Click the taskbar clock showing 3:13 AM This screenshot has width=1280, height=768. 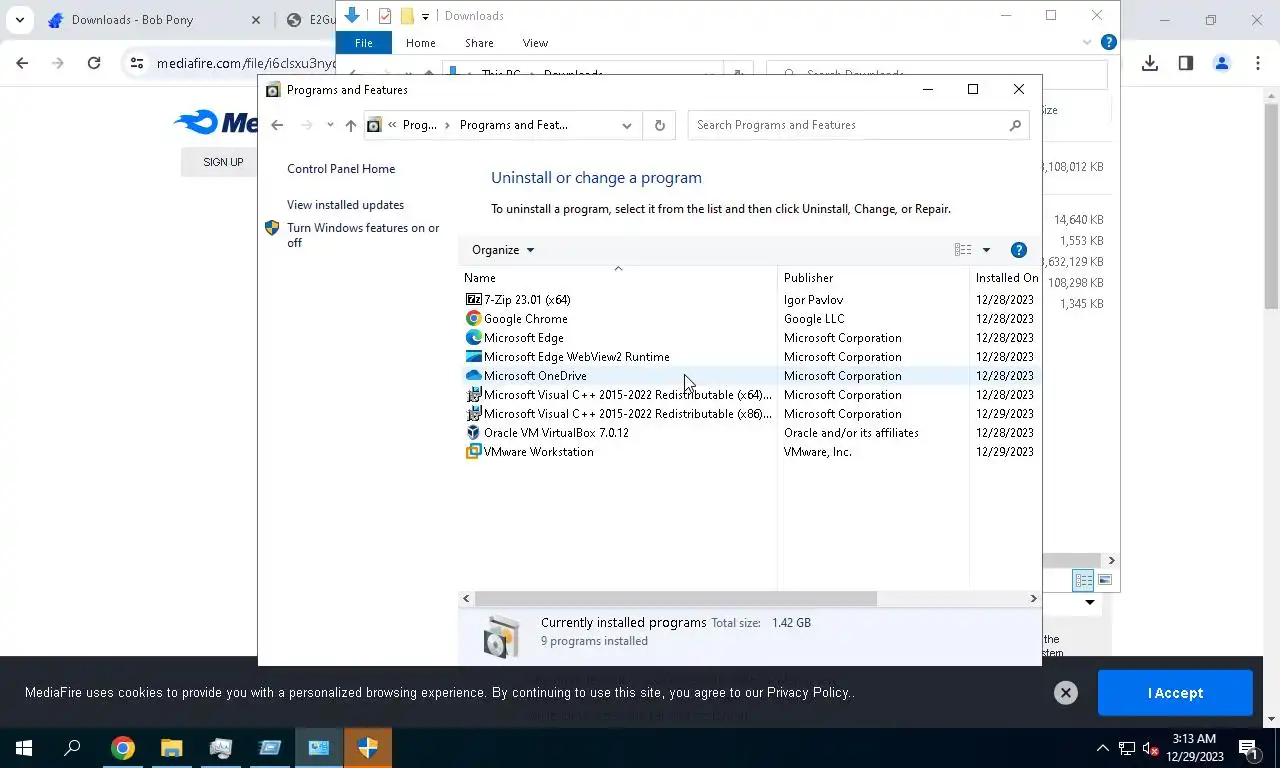(x=1197, y=748)
